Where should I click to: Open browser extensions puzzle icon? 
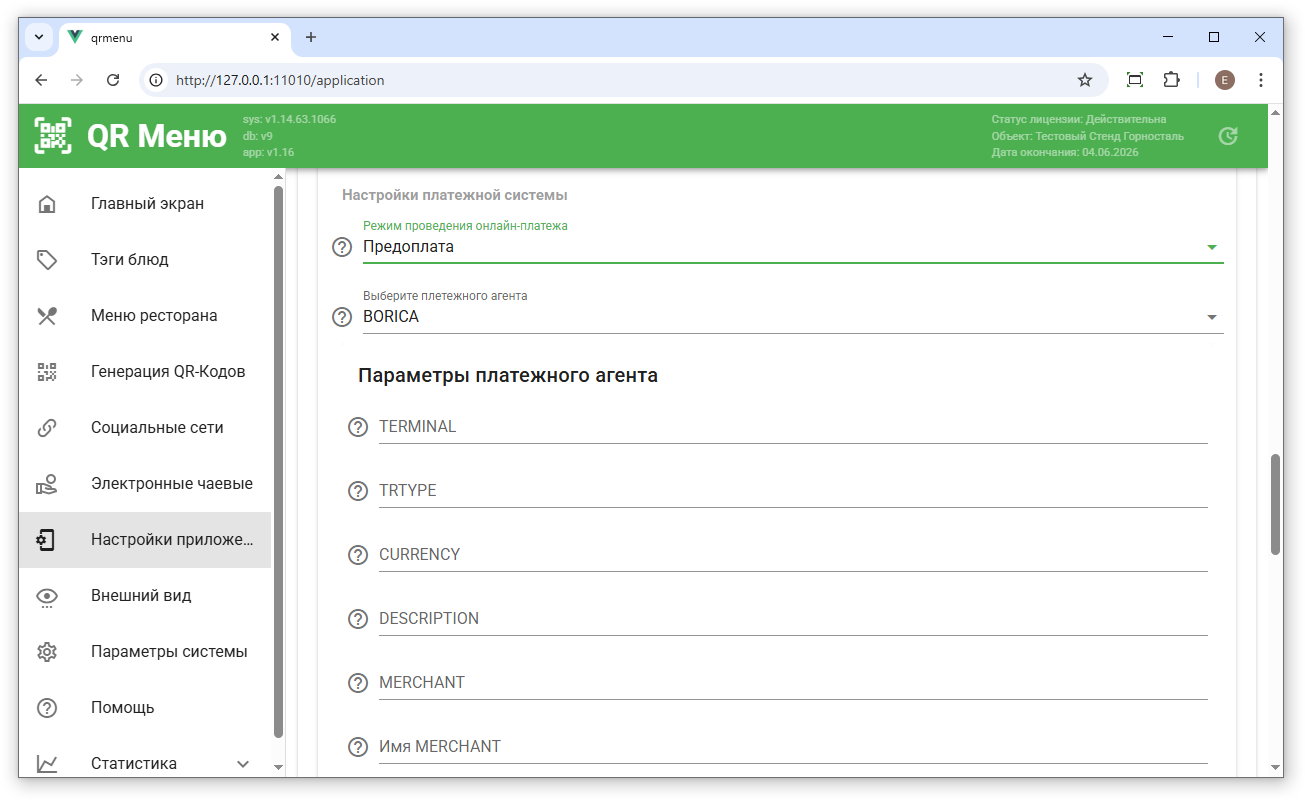[x=1171, y=80]
